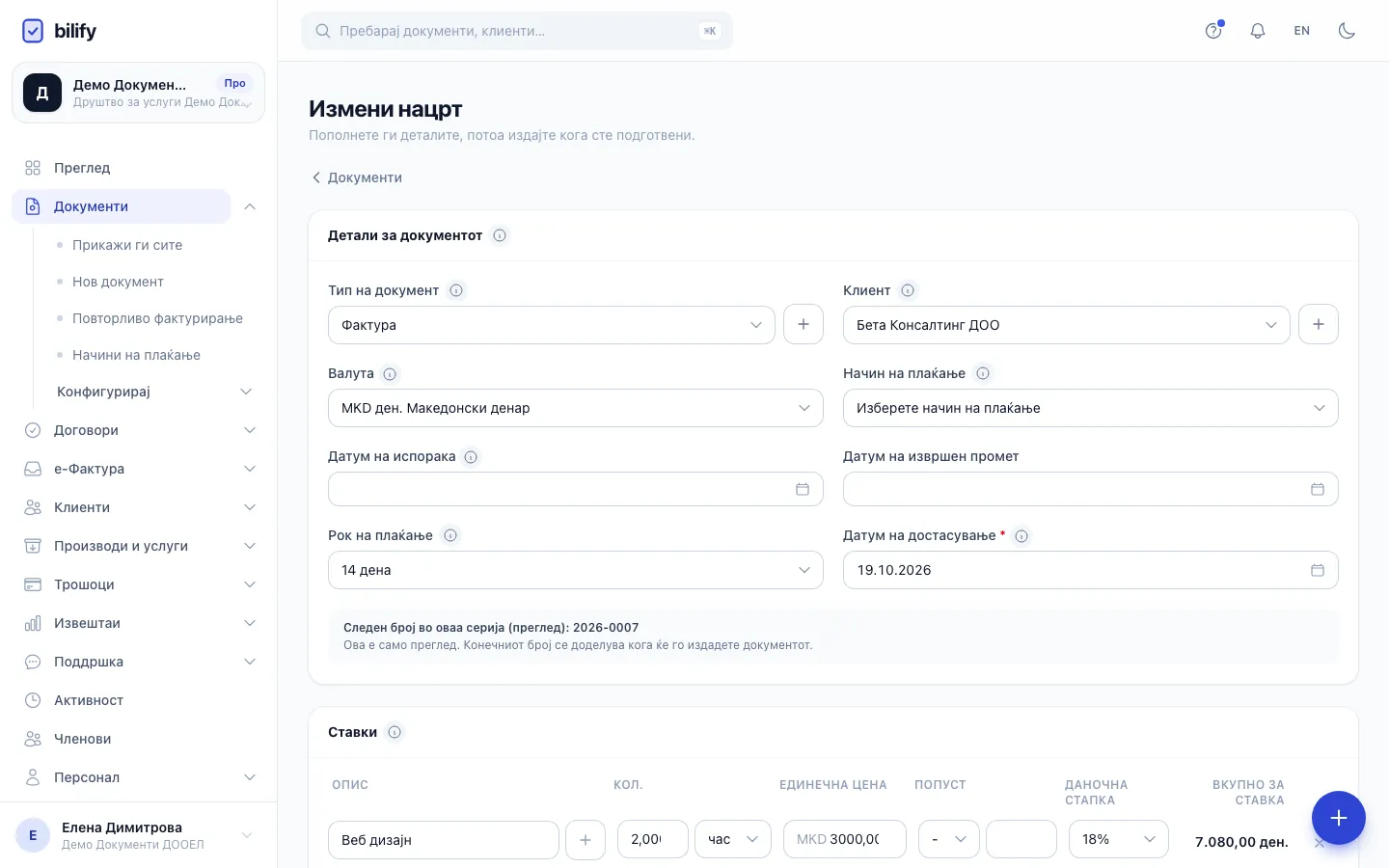Viewport: 1389px width, 868px height.
Task: Open the notifications bell
Action: tap(1258, 31)
